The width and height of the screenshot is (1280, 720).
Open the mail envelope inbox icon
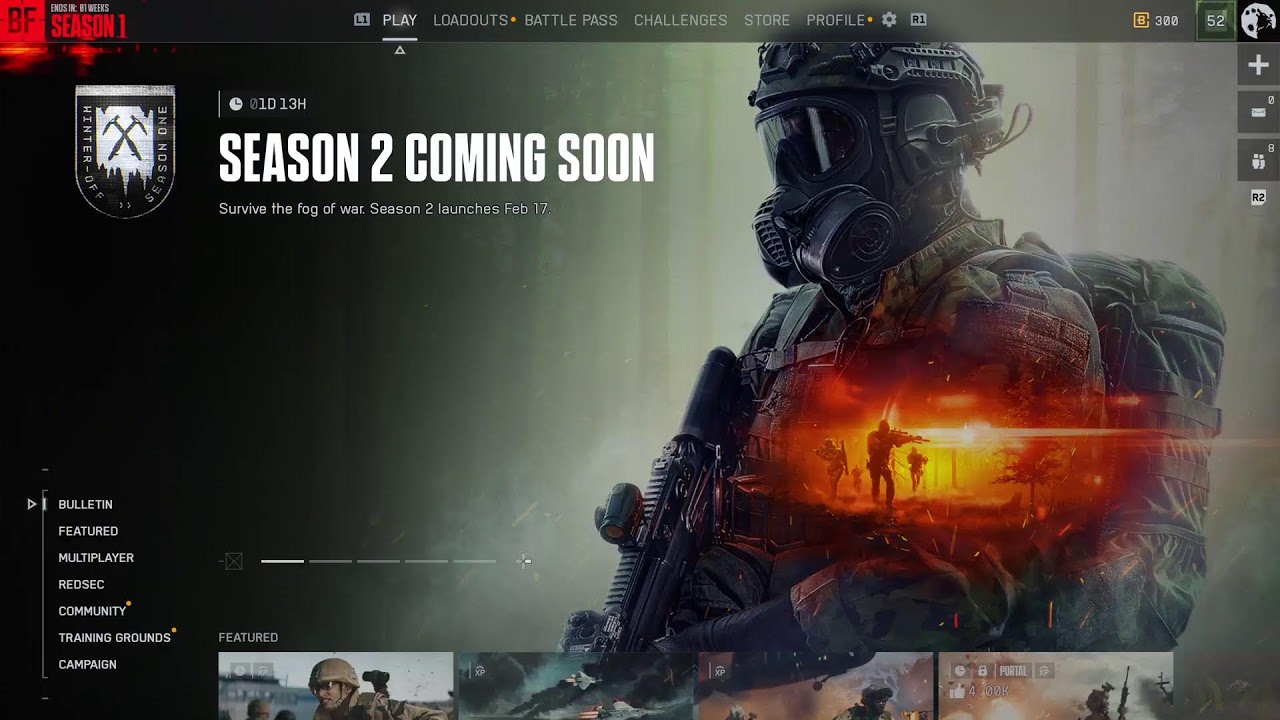pyautogui.click(x=1259, y=112)
